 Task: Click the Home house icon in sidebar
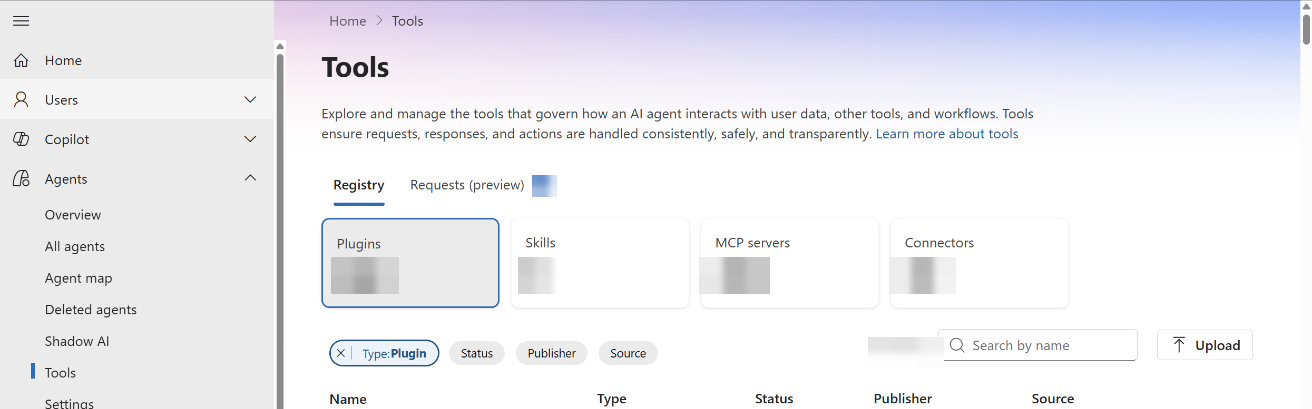tap(21, 61)
